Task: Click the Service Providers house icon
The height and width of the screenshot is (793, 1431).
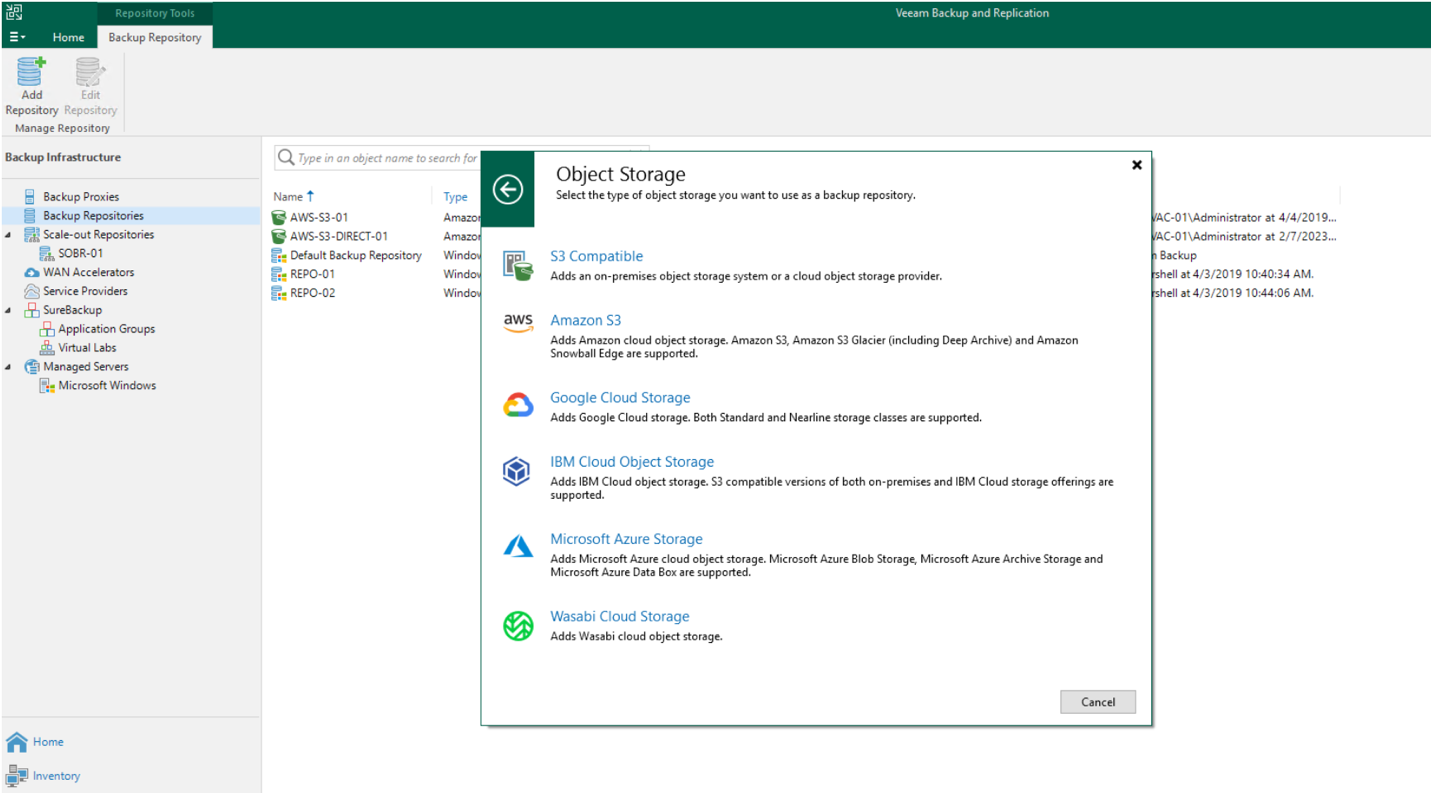Action: [31, 291]
